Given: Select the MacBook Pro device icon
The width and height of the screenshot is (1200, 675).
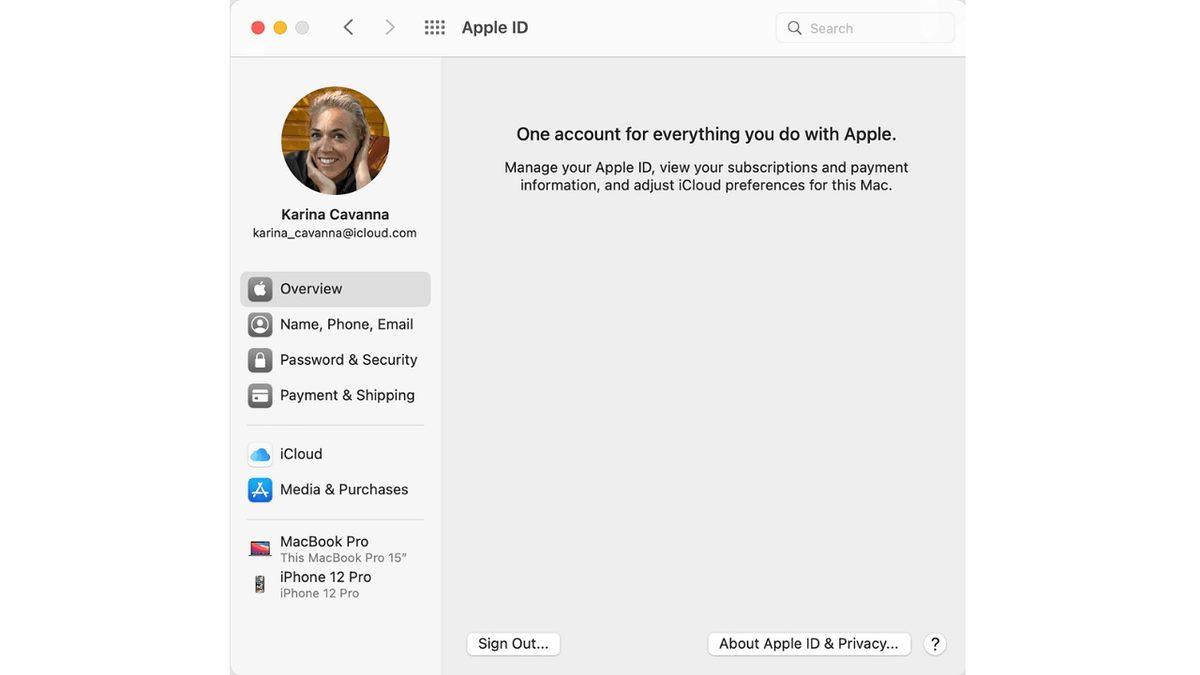Looking at the screenshot, I should (260, 547).
